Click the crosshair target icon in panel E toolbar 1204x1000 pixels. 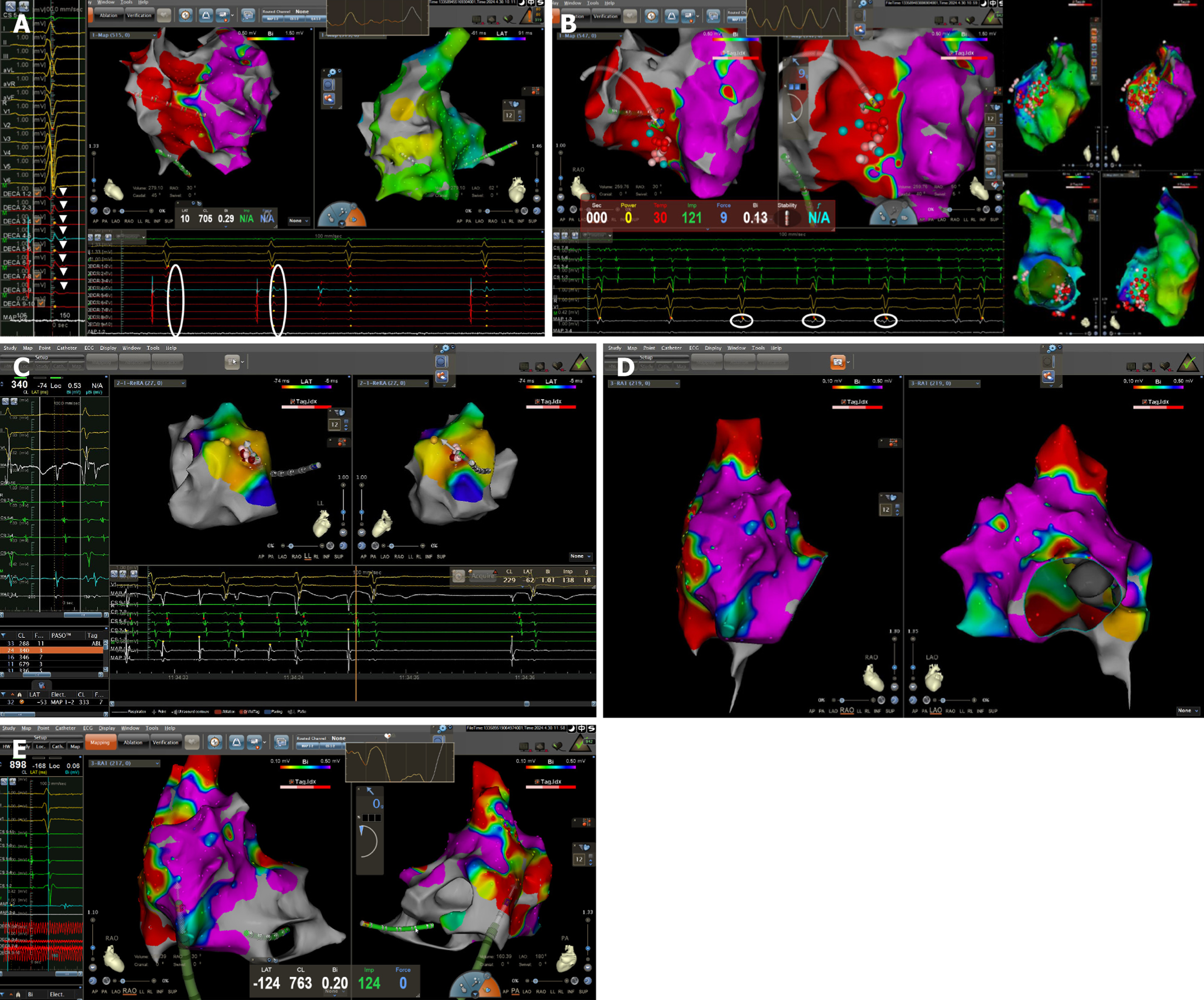click(x=214, y=742)
